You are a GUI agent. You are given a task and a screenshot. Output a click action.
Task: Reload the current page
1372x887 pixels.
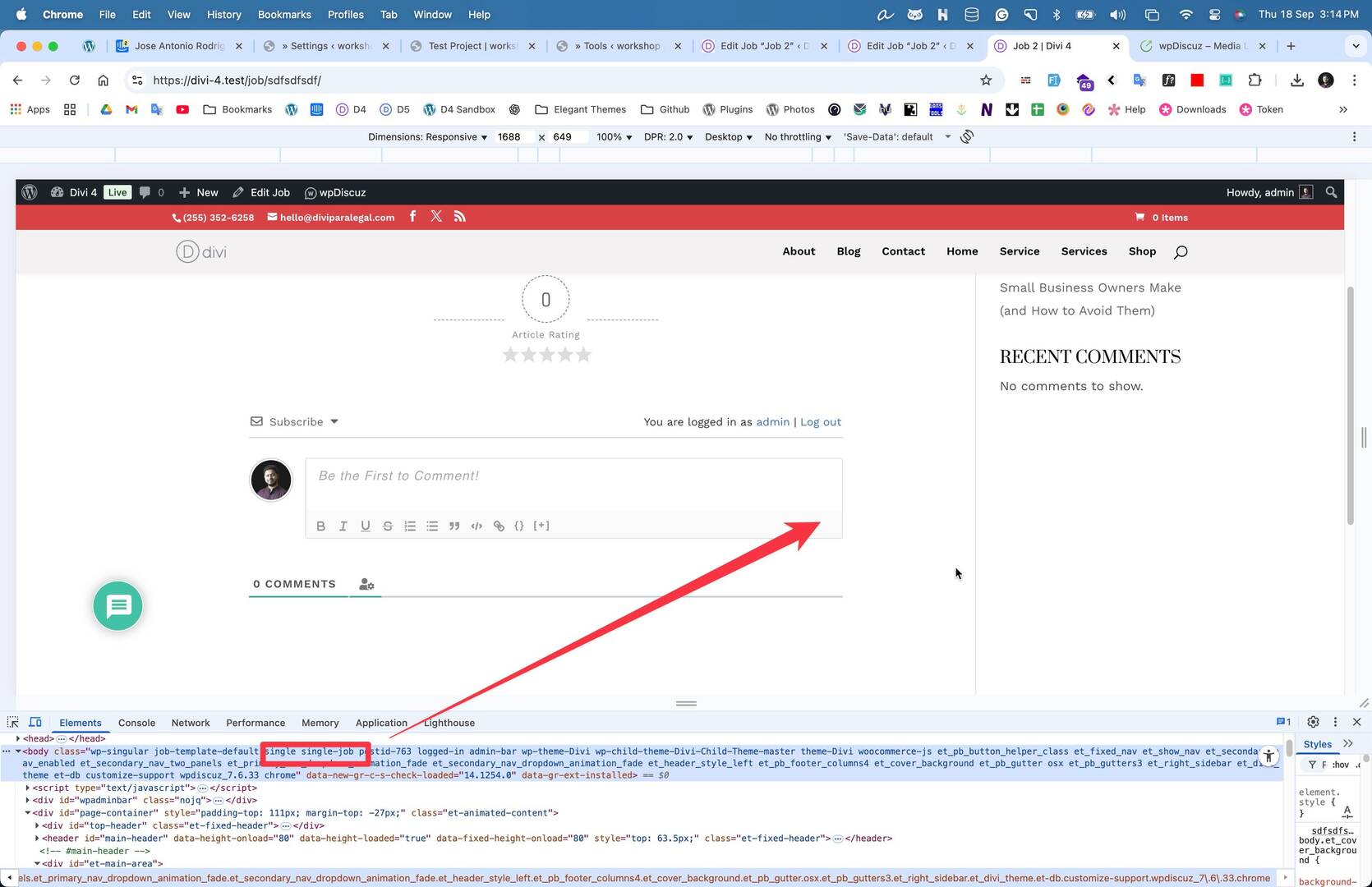[x=75, y=80]
